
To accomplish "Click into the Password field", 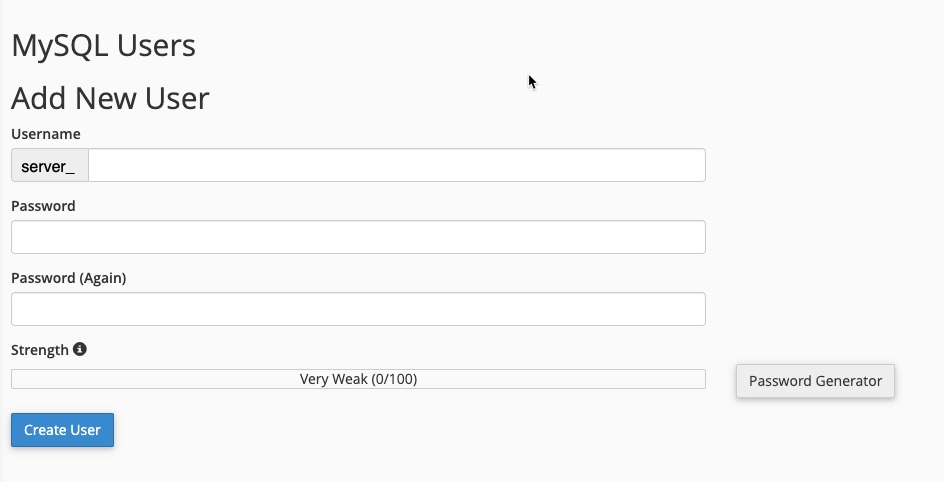I will pyautogui.click(x=358, y=238).
